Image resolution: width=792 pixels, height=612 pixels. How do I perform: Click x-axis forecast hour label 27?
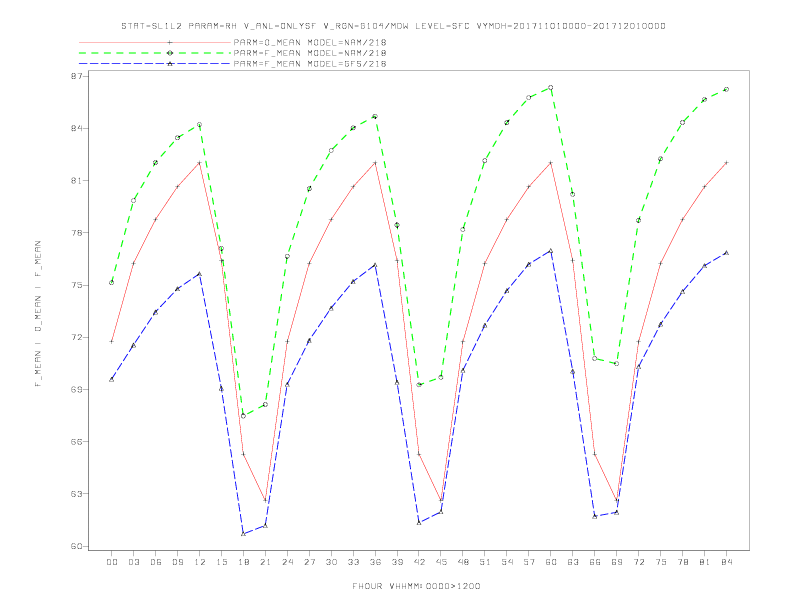pyautogui.click(x=309, y=562)
